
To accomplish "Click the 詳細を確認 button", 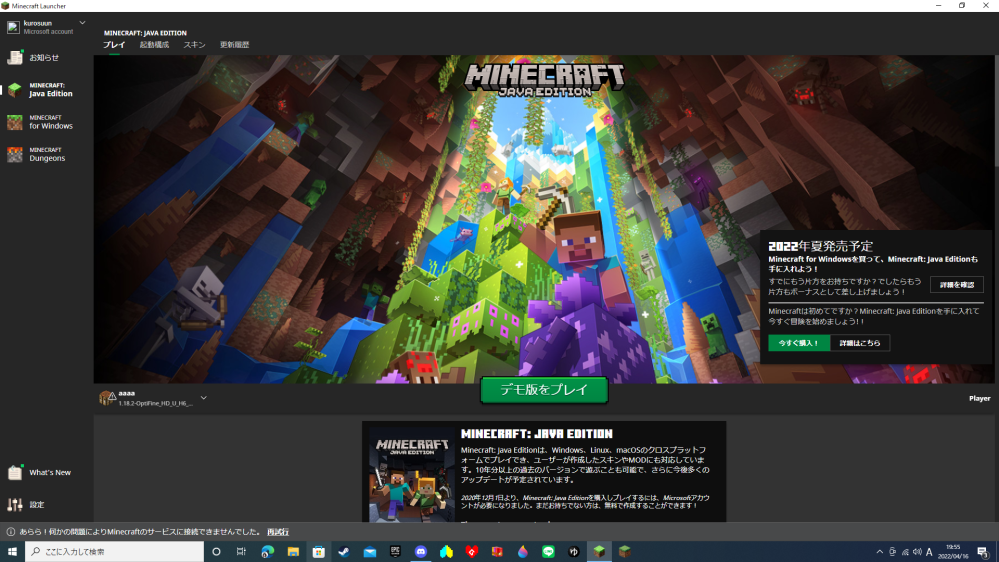I will tap(956, 284).
